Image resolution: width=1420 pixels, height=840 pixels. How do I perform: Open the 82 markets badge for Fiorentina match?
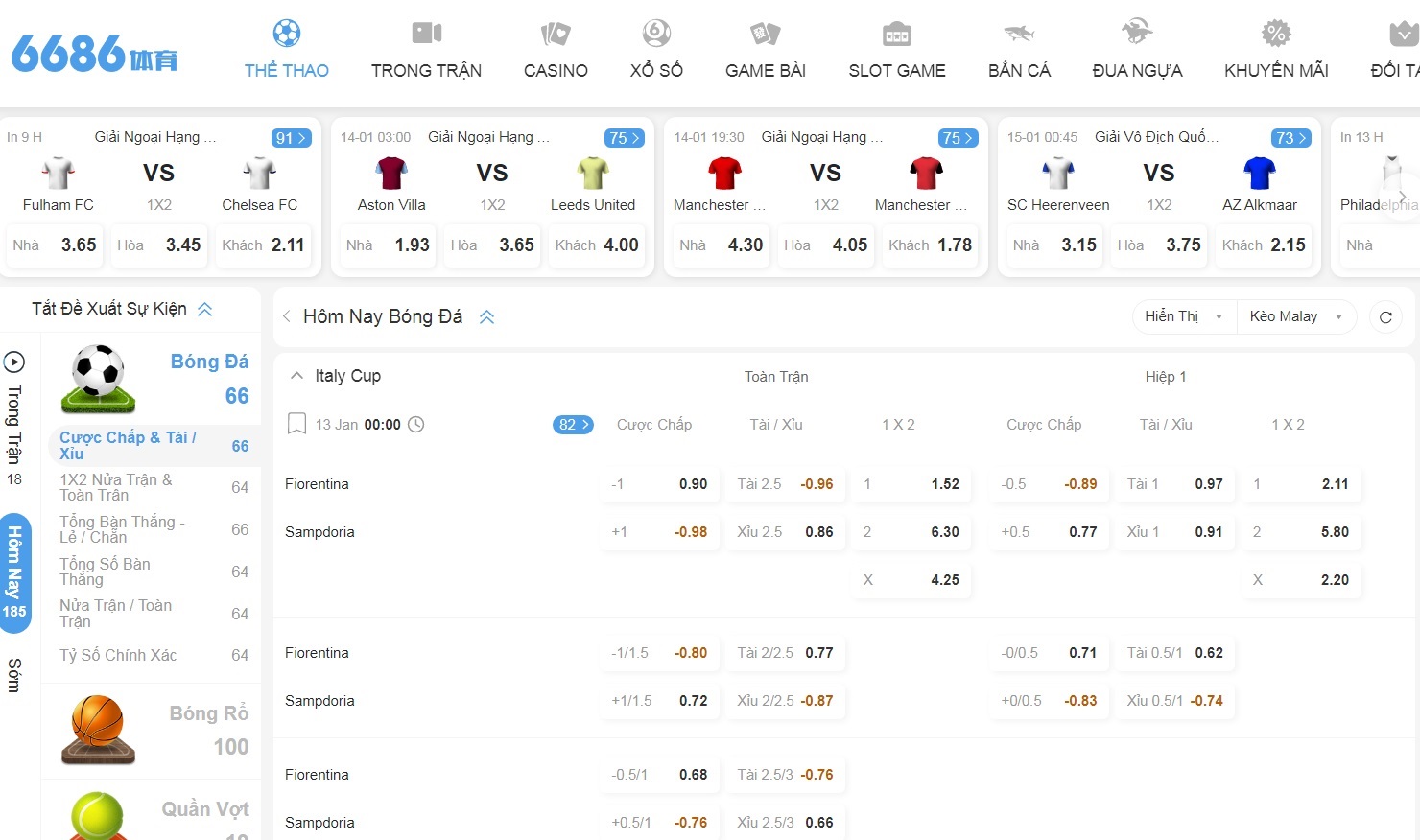coord(573,425)
